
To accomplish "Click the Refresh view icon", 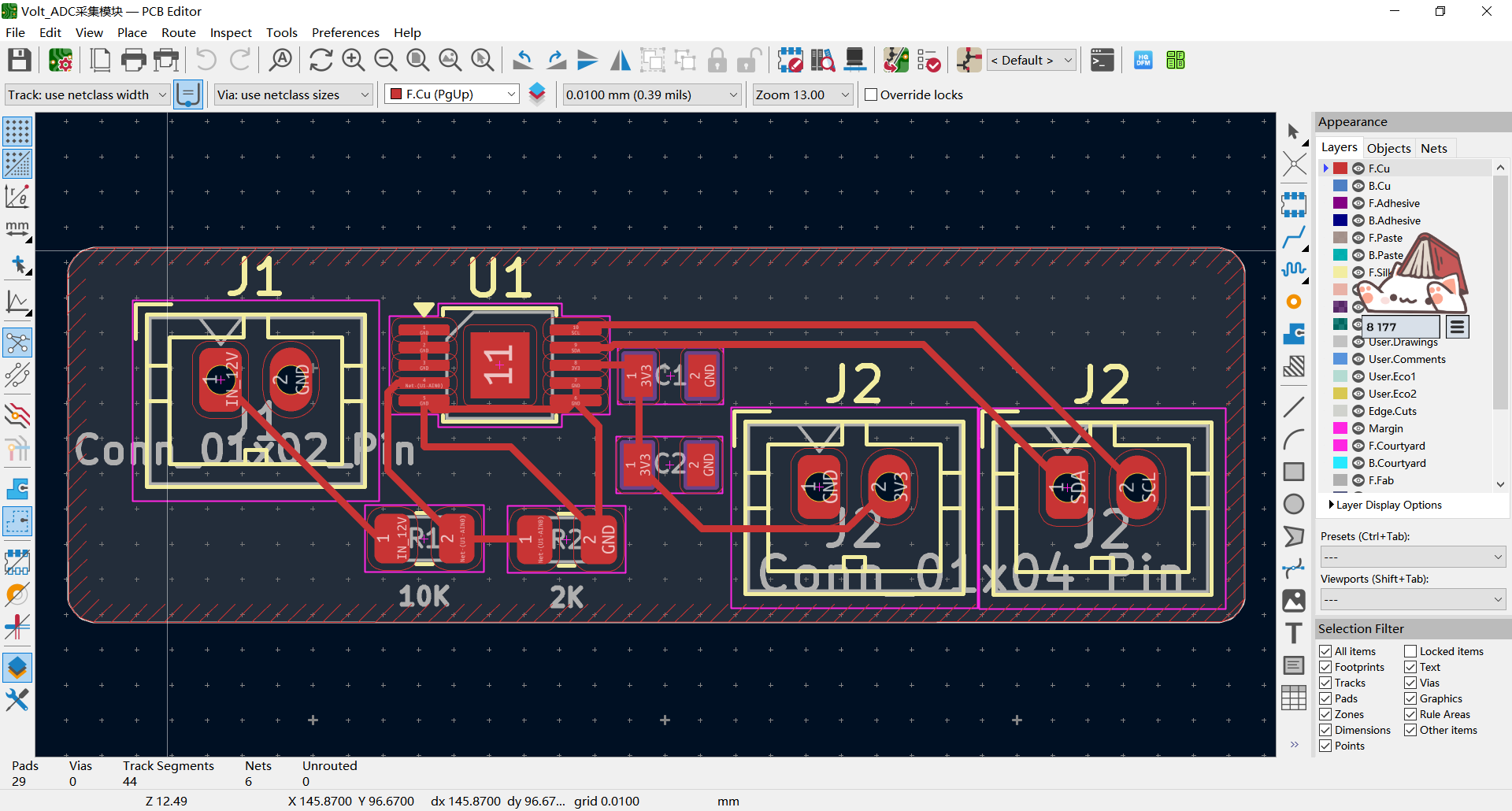I will click(321, 60).
